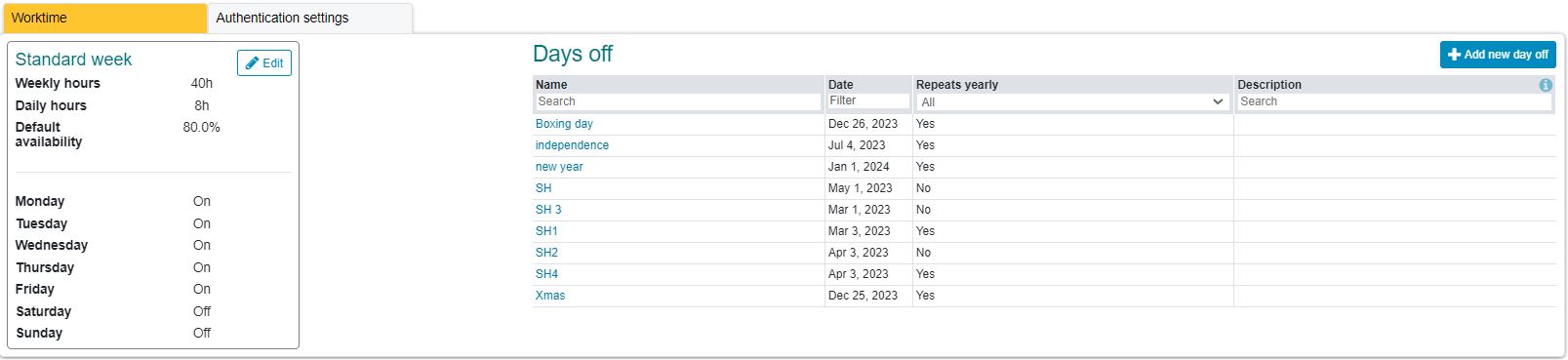Switch to Authentication settings tab
Screen dimensions: 1568x360
310,18
